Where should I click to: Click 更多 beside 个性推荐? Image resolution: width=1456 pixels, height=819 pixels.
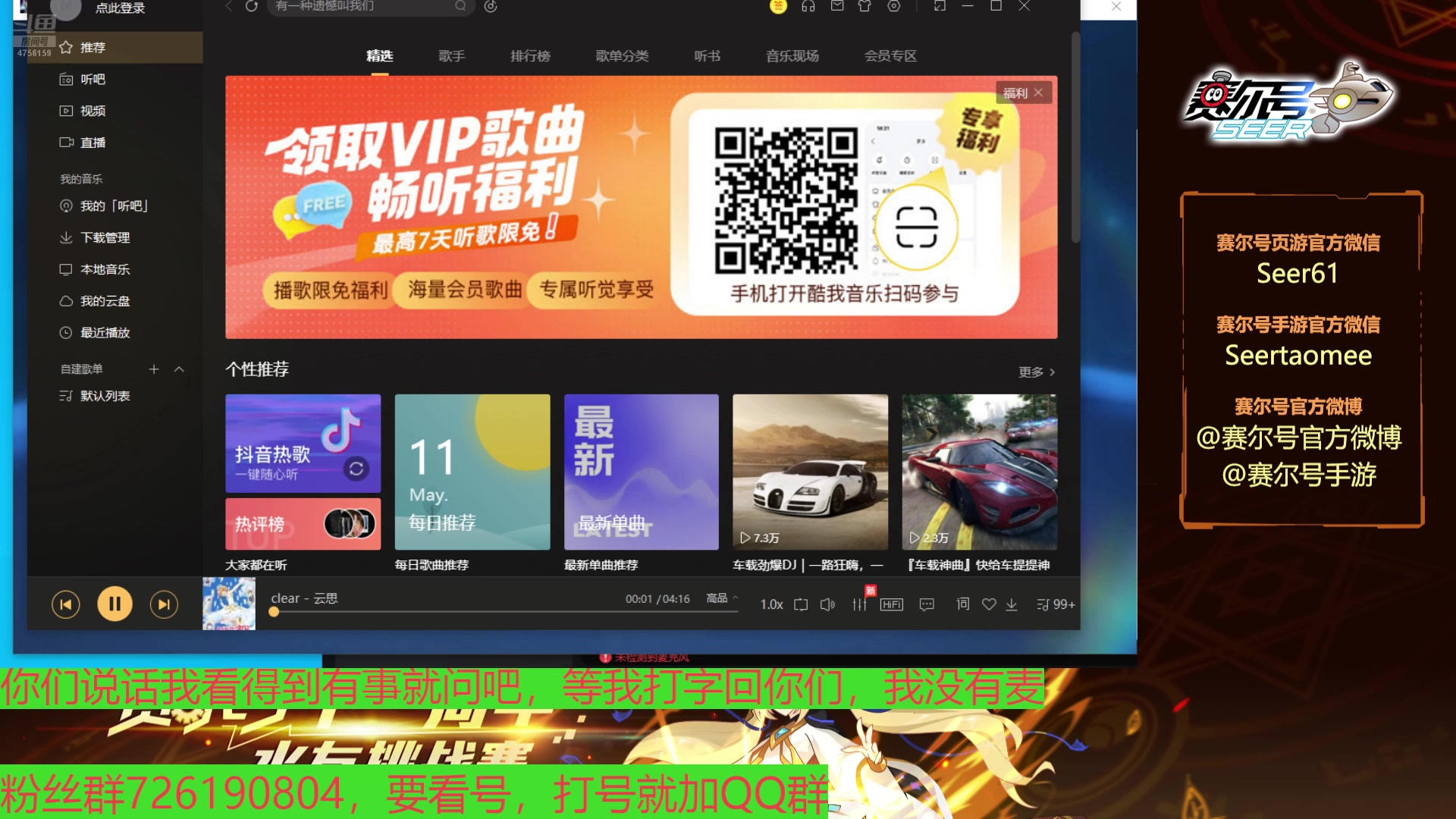(x=1037, y=372)
